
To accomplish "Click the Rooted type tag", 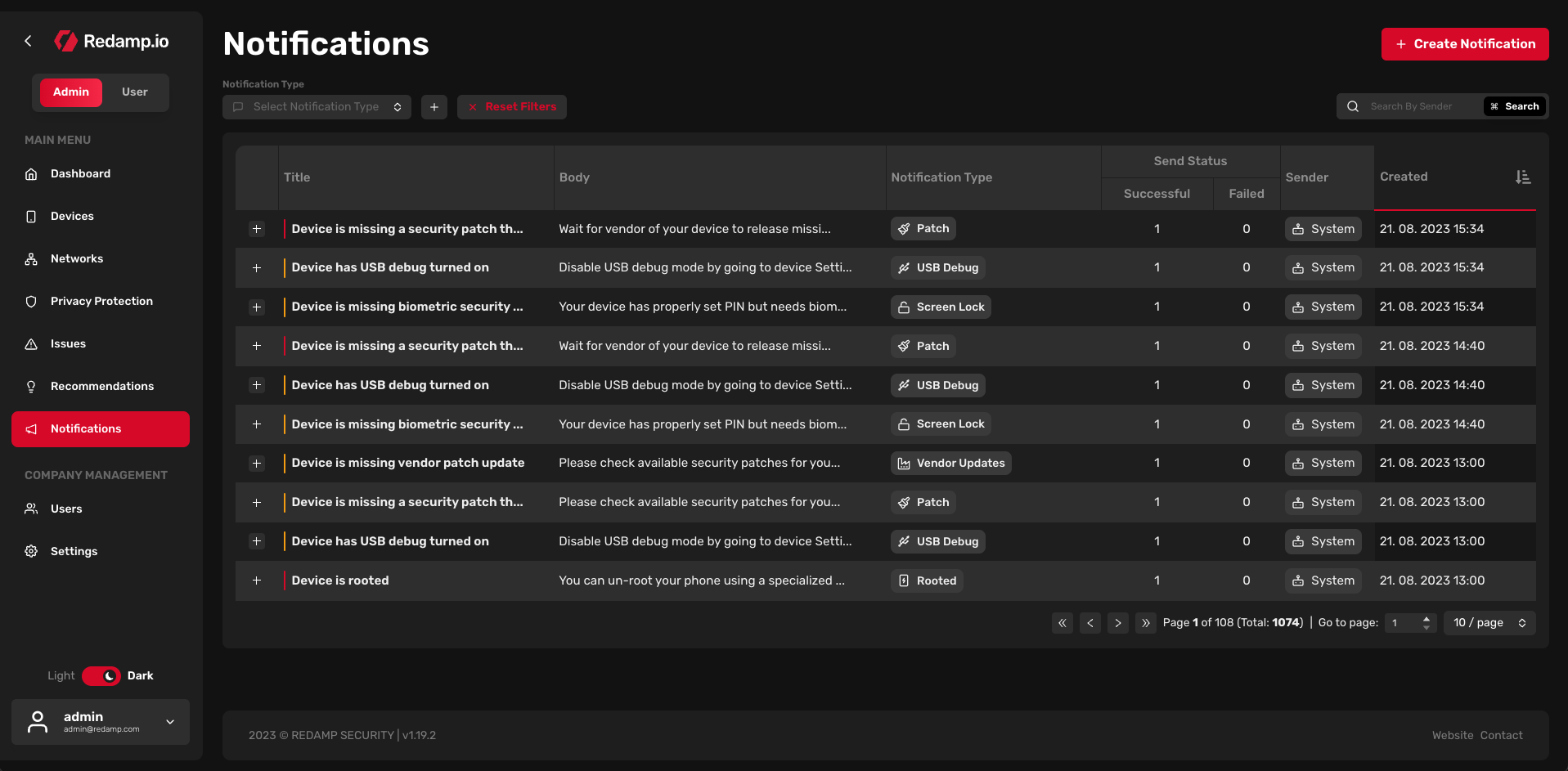I will [x=927, y=580].
